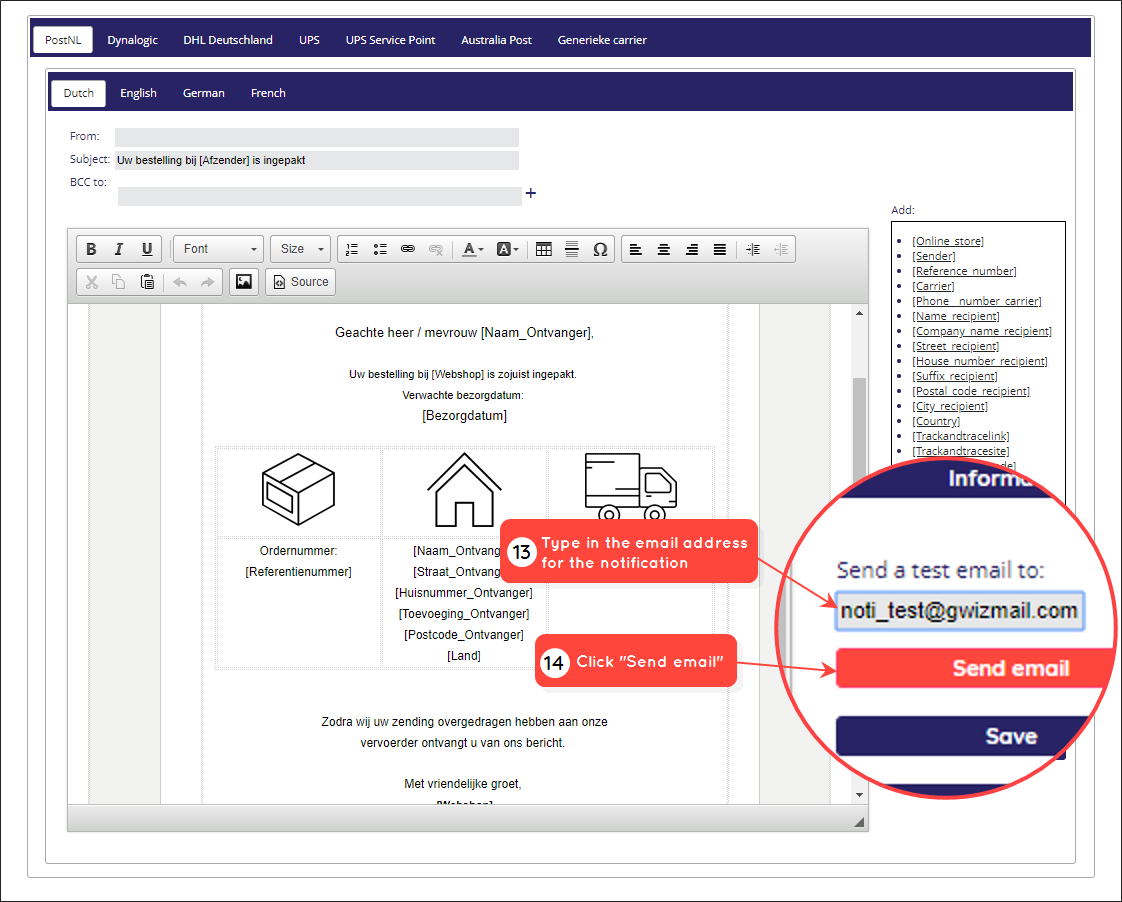The image size is (1122, 902).
Task: Add the [Trackandtracelink] placeholder
Action: click(961, 436)
